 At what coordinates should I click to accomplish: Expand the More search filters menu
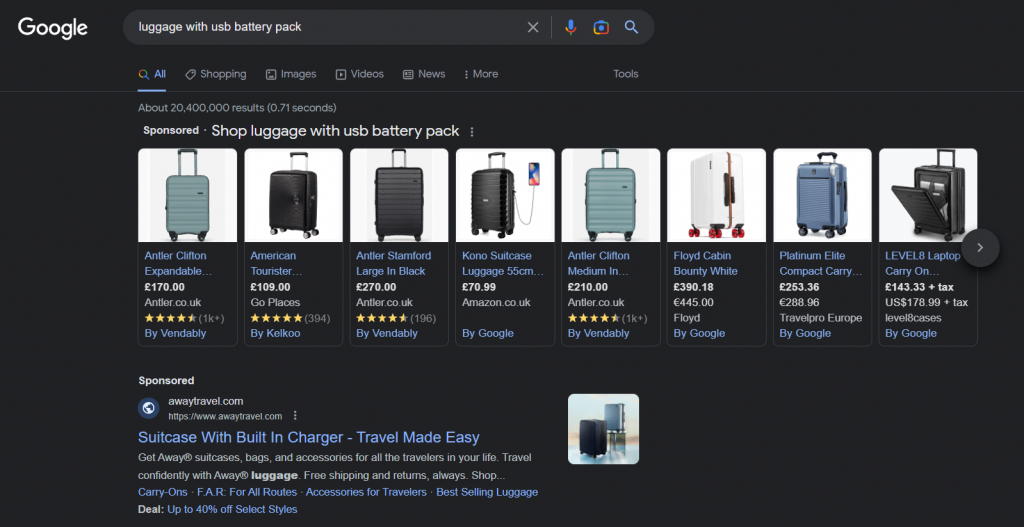[479, 74]
